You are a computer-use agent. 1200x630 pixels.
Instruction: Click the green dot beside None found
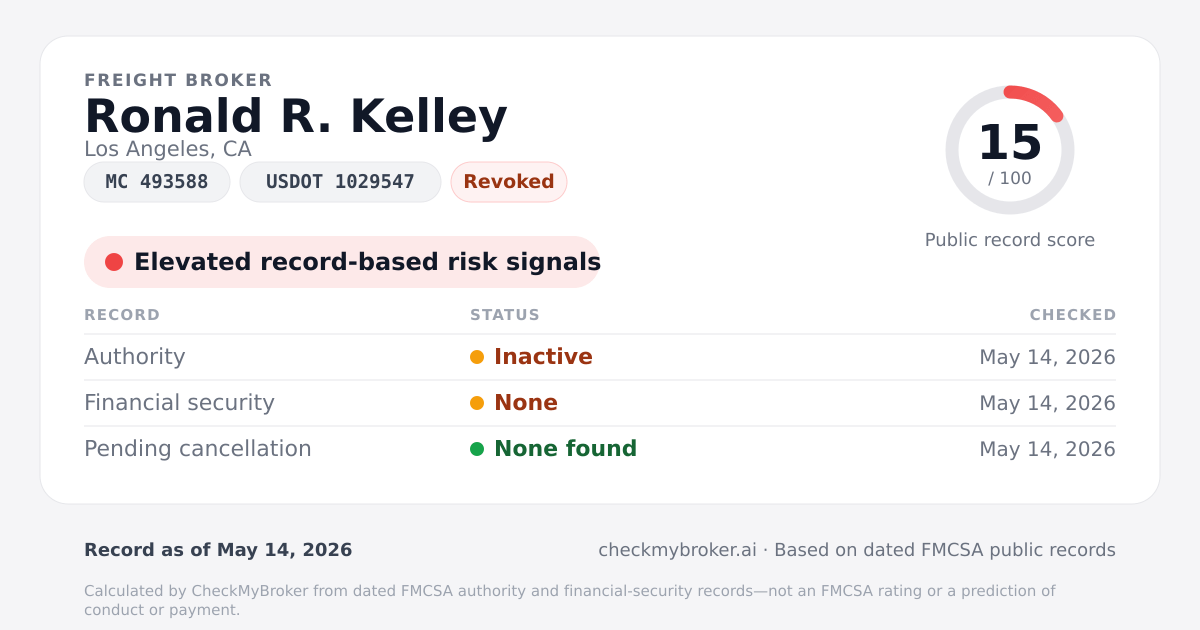tap(477, 449)
